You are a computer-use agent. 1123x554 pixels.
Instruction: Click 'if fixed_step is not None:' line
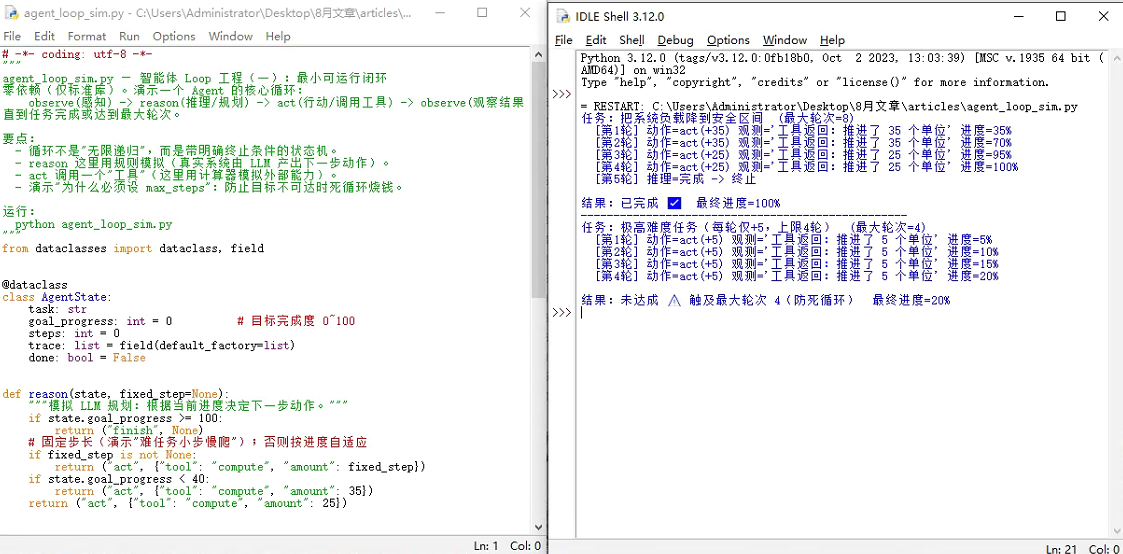(x=111, y=455)
